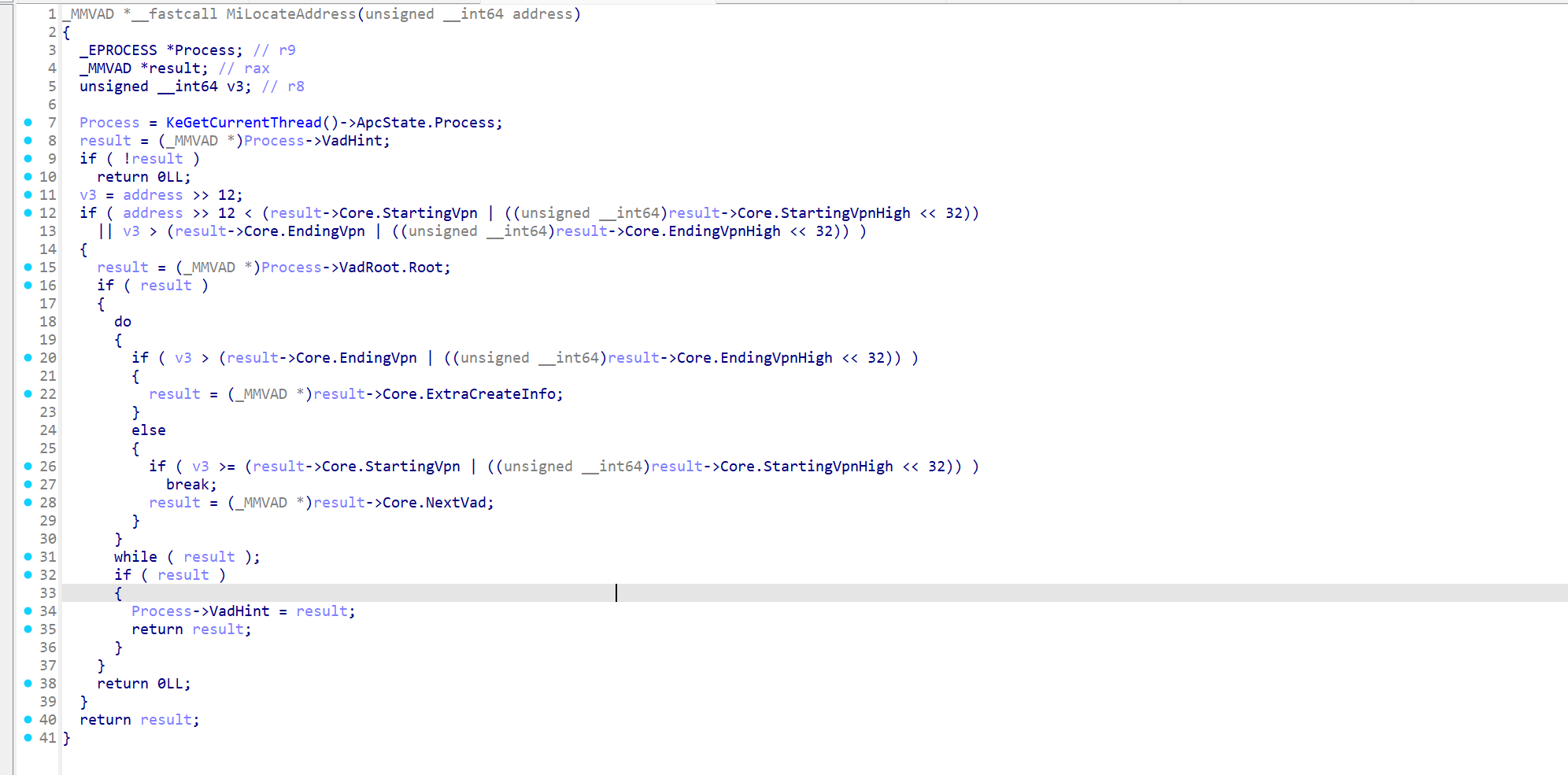
Task: Click Core.EndingVpnHigh on line 13
Action: [x=702, y=231]
